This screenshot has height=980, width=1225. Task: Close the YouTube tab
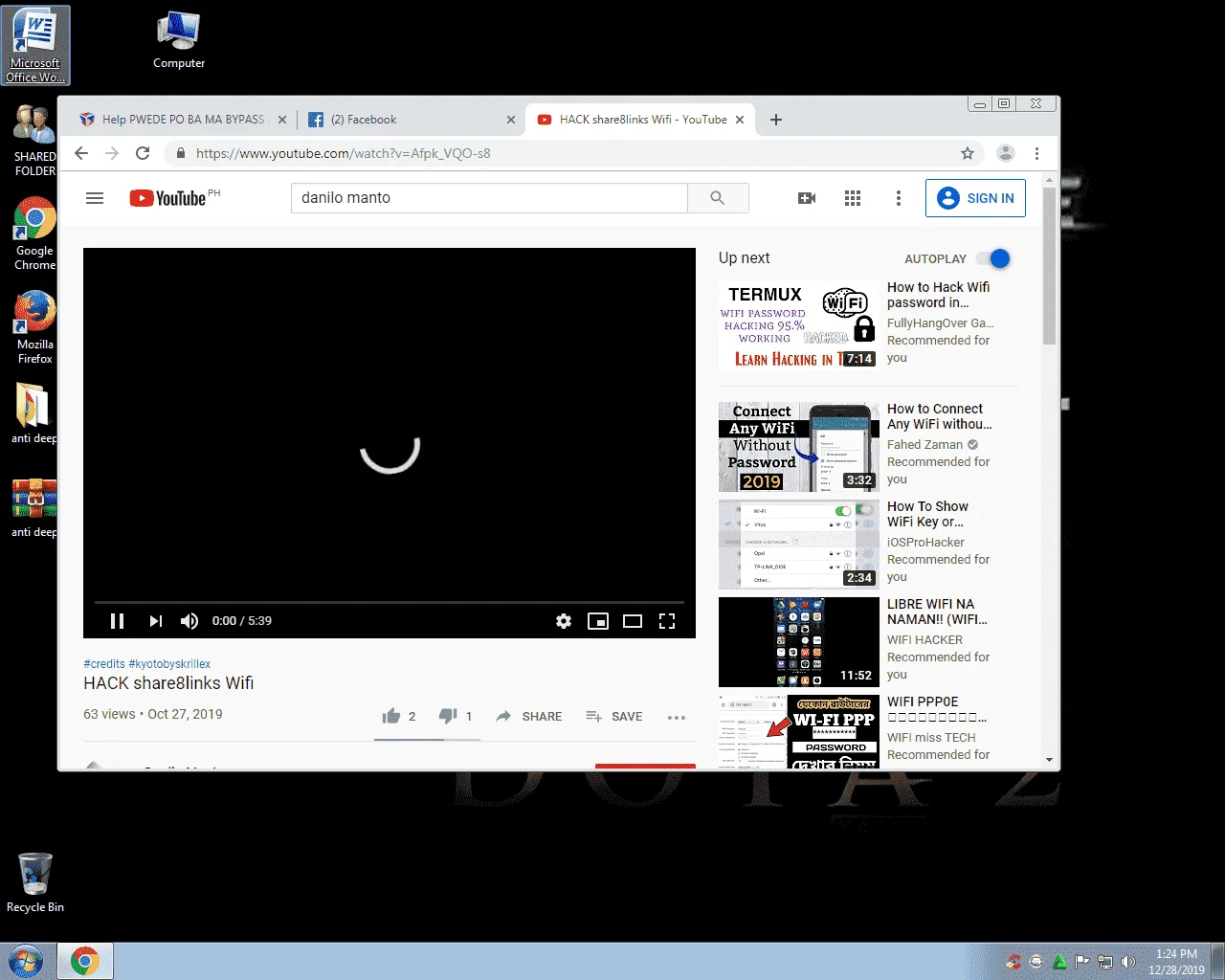739,120
